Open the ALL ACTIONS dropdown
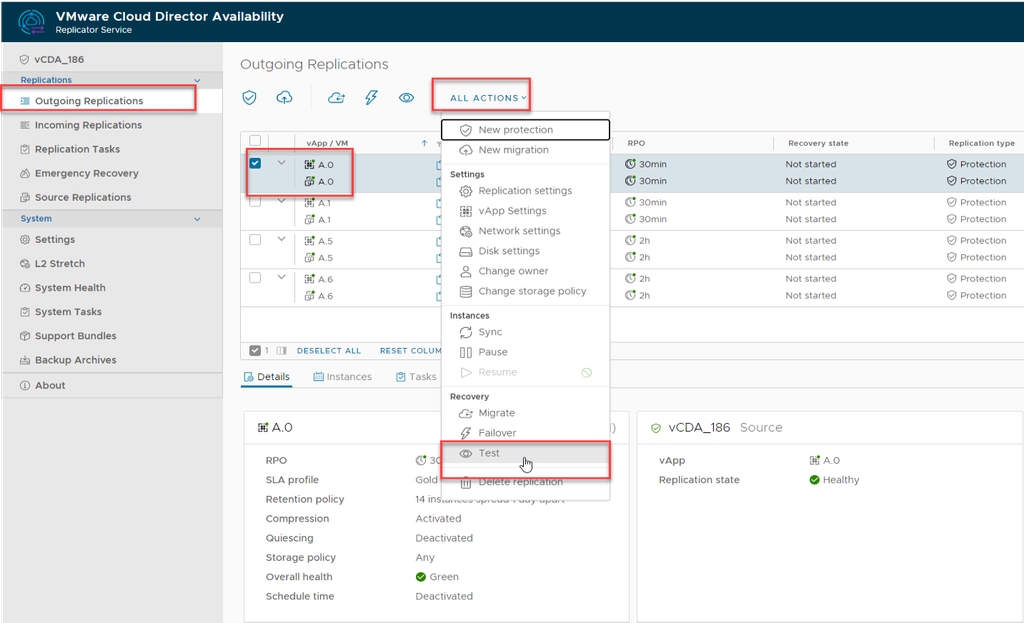 (x=487, y=98)
